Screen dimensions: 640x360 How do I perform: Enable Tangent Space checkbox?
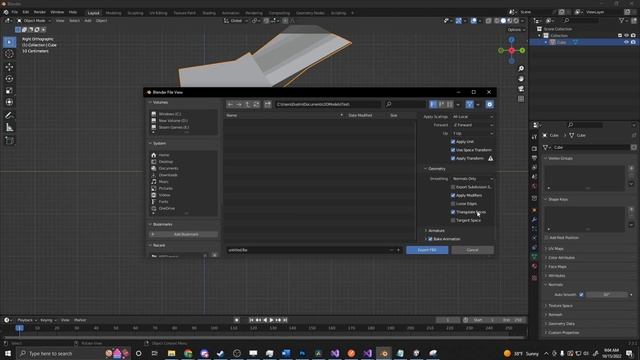[x=453, y=220]
